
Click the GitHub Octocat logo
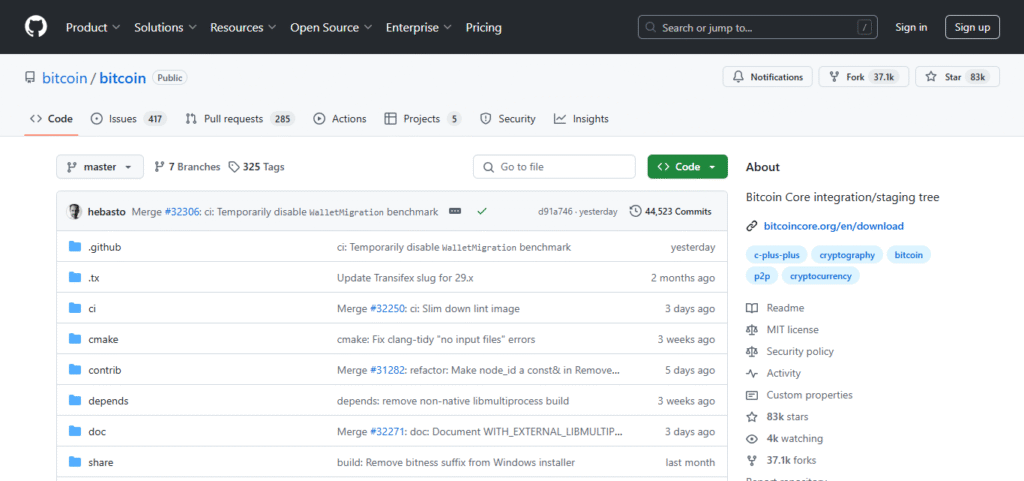coord(36,27)
